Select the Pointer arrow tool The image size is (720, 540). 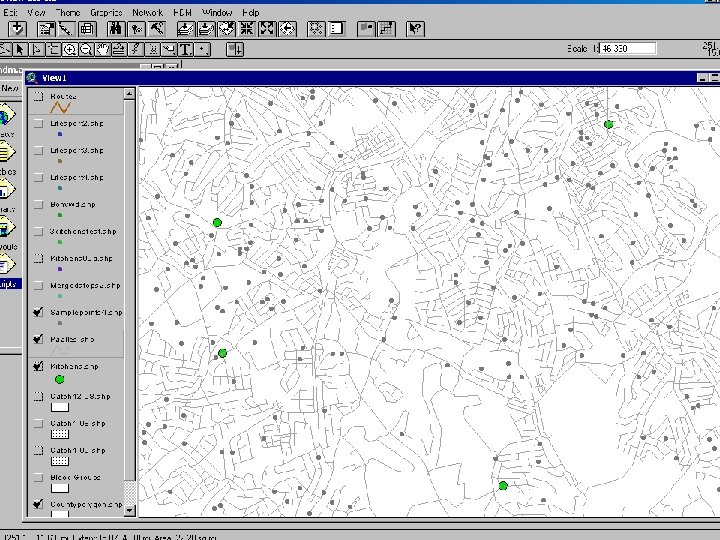pos(20,49)
